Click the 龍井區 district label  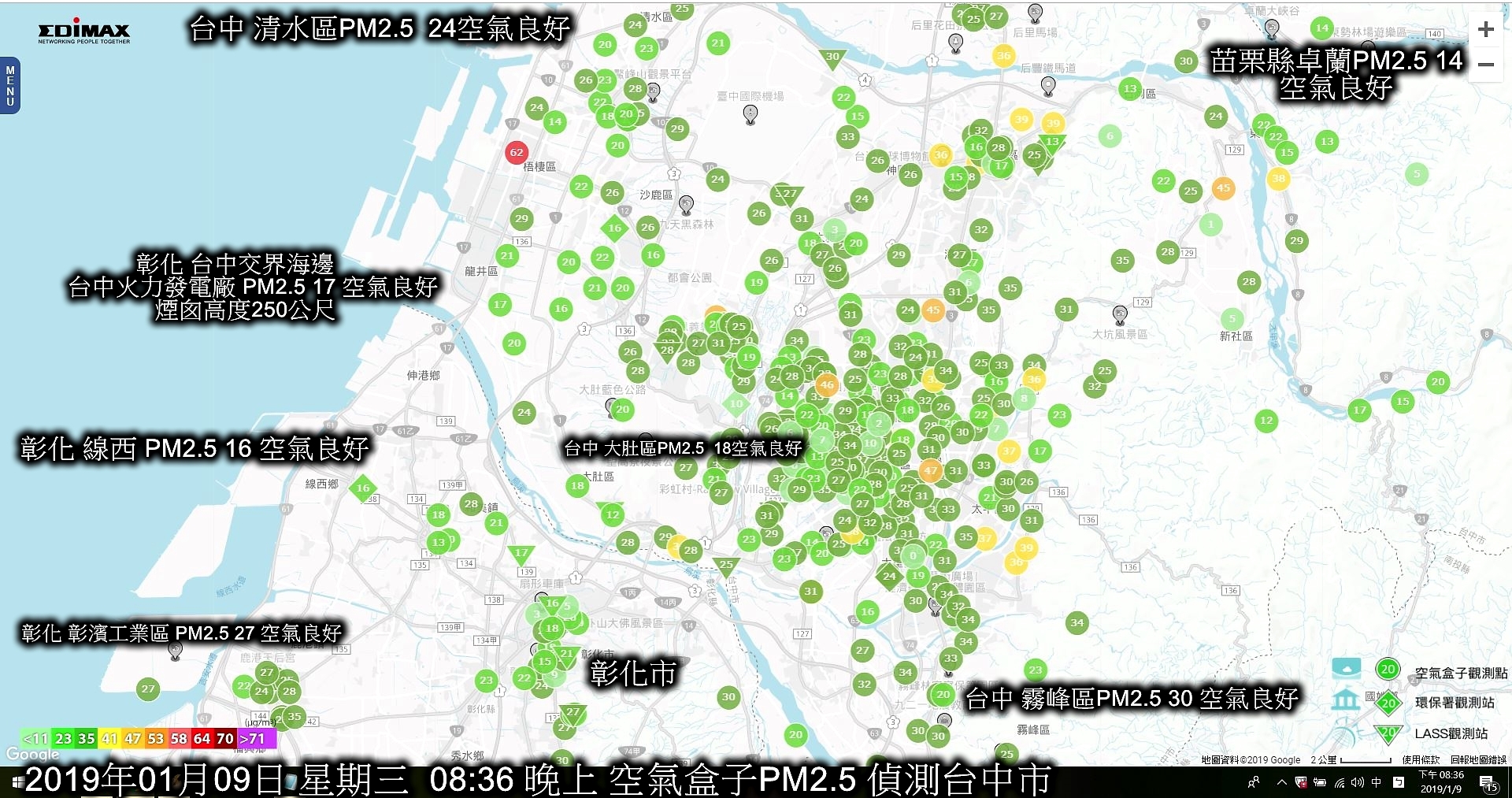tap(481, 271)
